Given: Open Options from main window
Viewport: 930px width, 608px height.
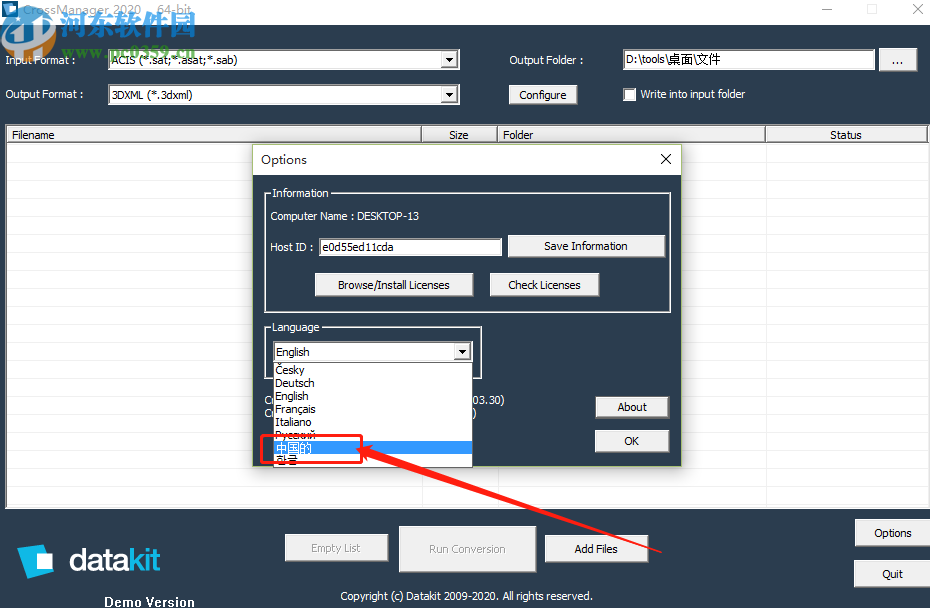Looking at the screenshot, I should coord(892,533).
